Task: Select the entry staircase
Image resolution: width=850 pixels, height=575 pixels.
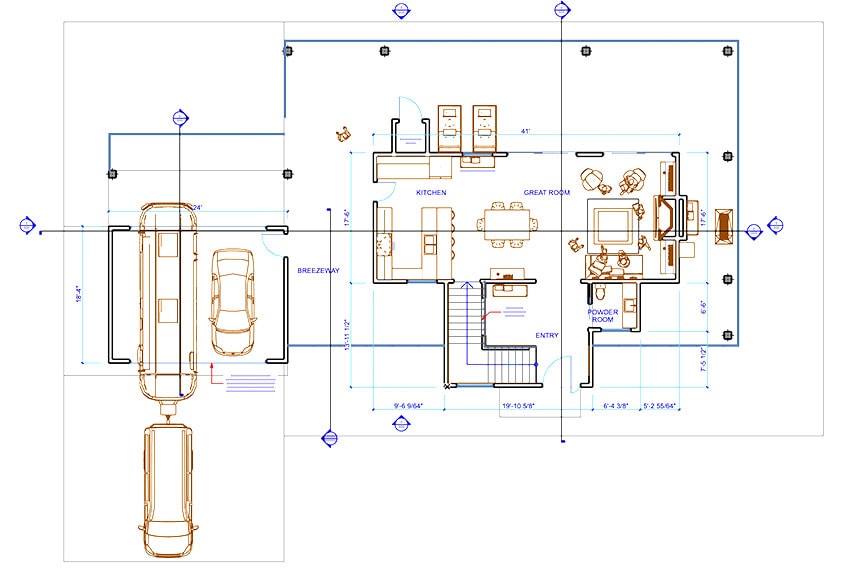Action: tap(491, 334)
